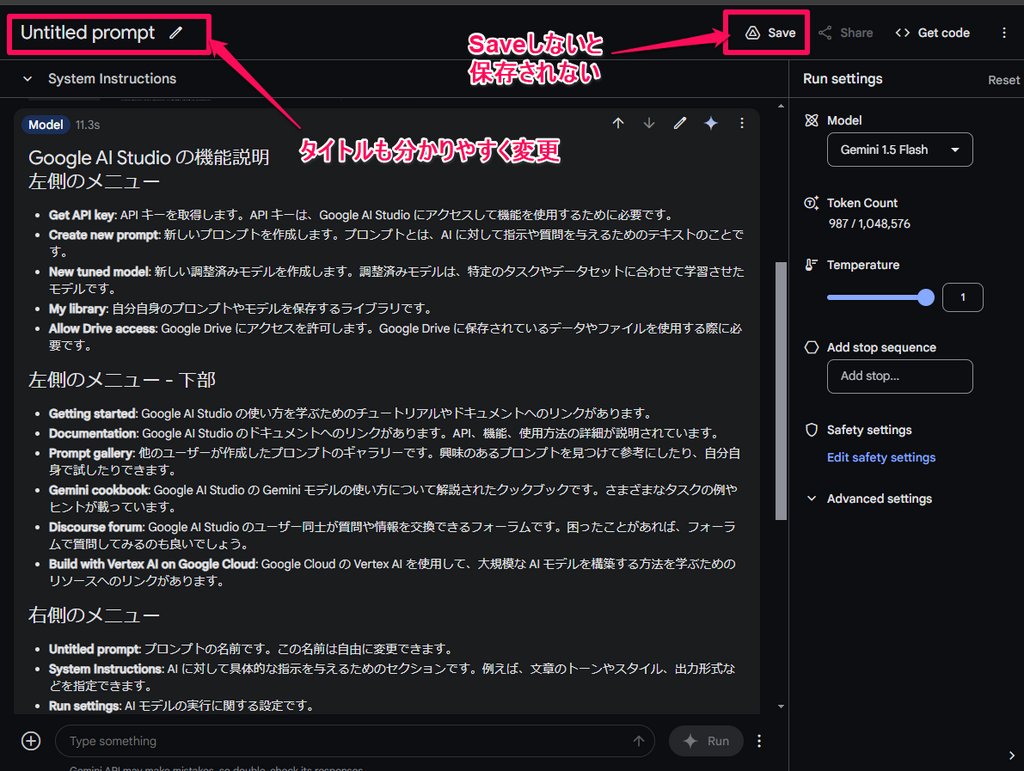Click the chat scrollbar thumb
Screen dimensions: 1024x771
(x=781, y=390)
